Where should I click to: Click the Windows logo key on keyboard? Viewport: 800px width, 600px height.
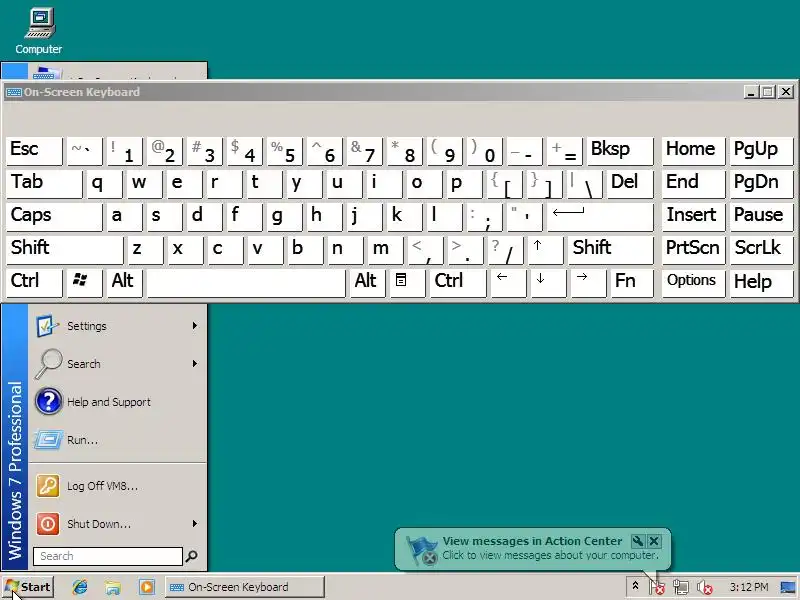84,282
